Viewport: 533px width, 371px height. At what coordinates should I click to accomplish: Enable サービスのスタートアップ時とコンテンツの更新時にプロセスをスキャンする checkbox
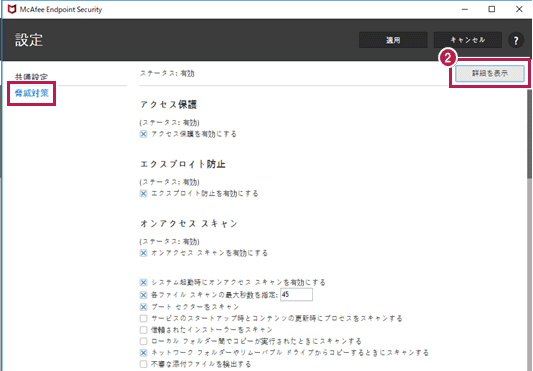click(143, 319)
